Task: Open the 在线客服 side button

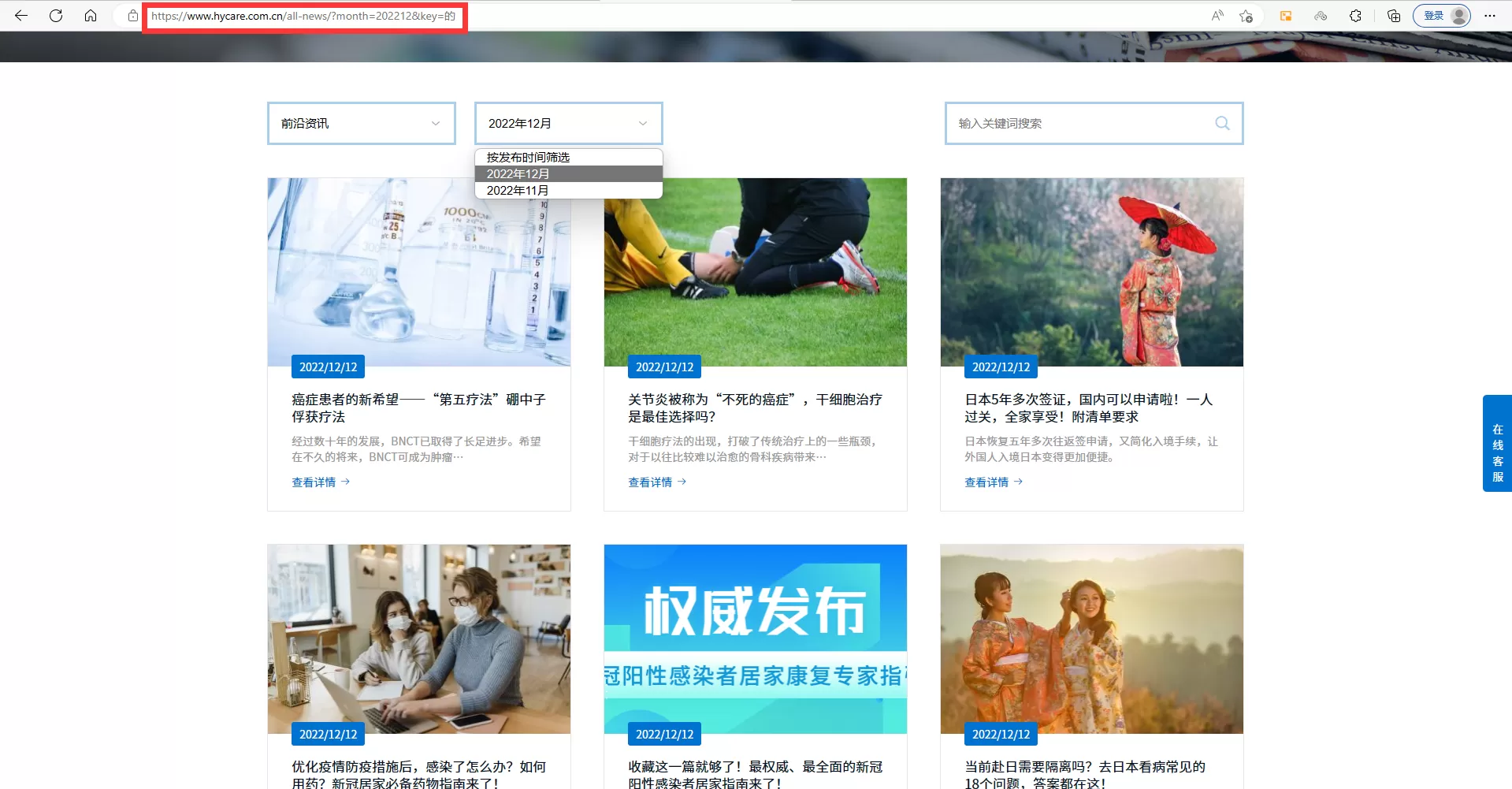Action: [1497, 443]
